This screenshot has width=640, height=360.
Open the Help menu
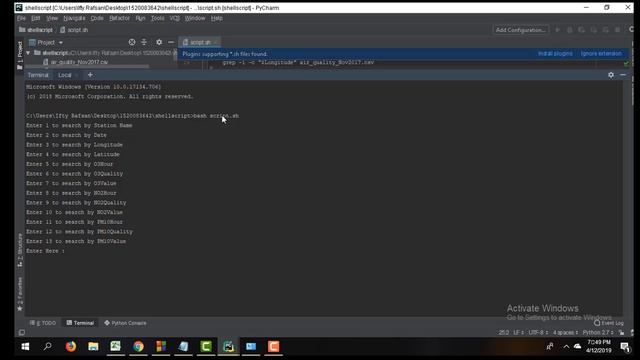coord(217,18)
